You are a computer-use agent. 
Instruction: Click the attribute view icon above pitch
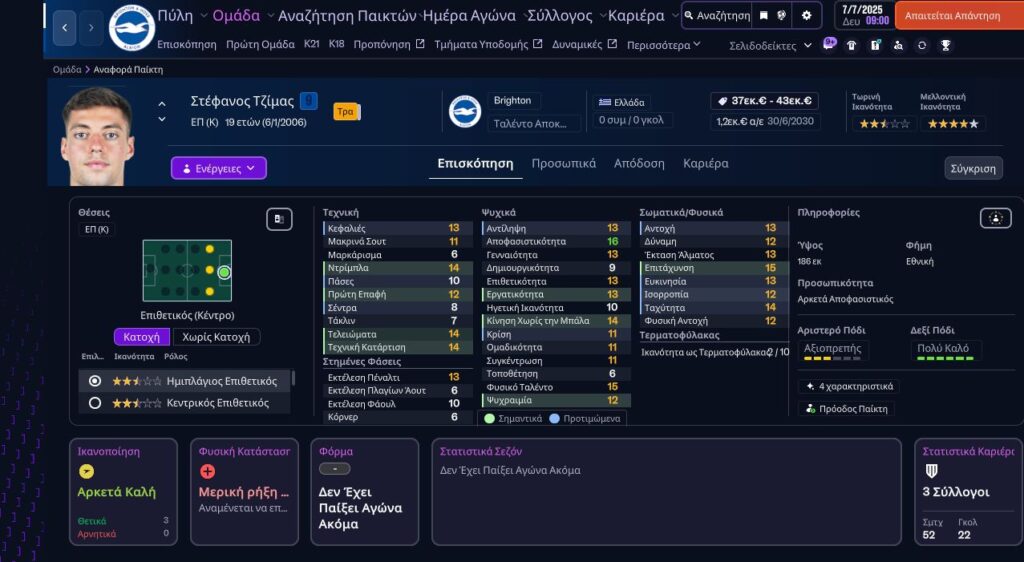[x=279, y=219]
